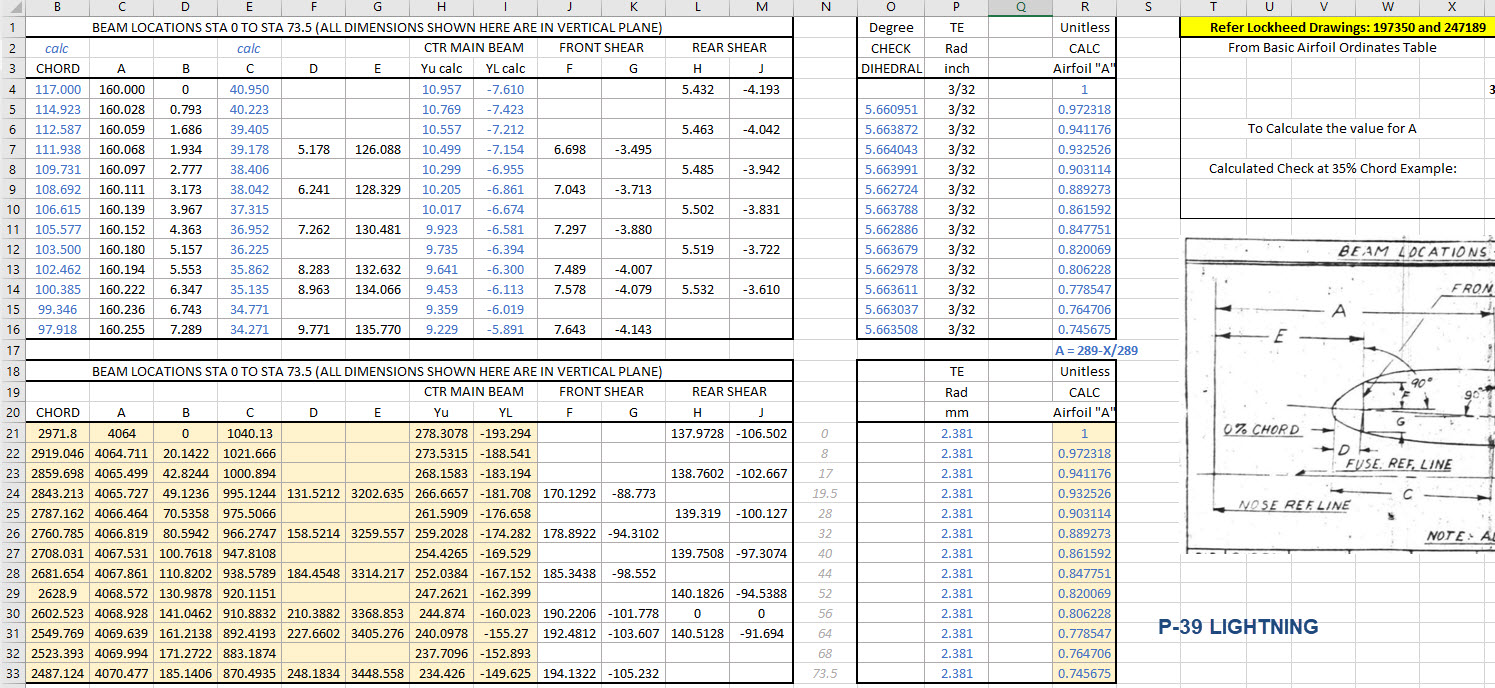1495x688 pixels.
Task: Select the cell reading A = 289-X/289
Action: pyautogui.click(x=1096, y=351)
